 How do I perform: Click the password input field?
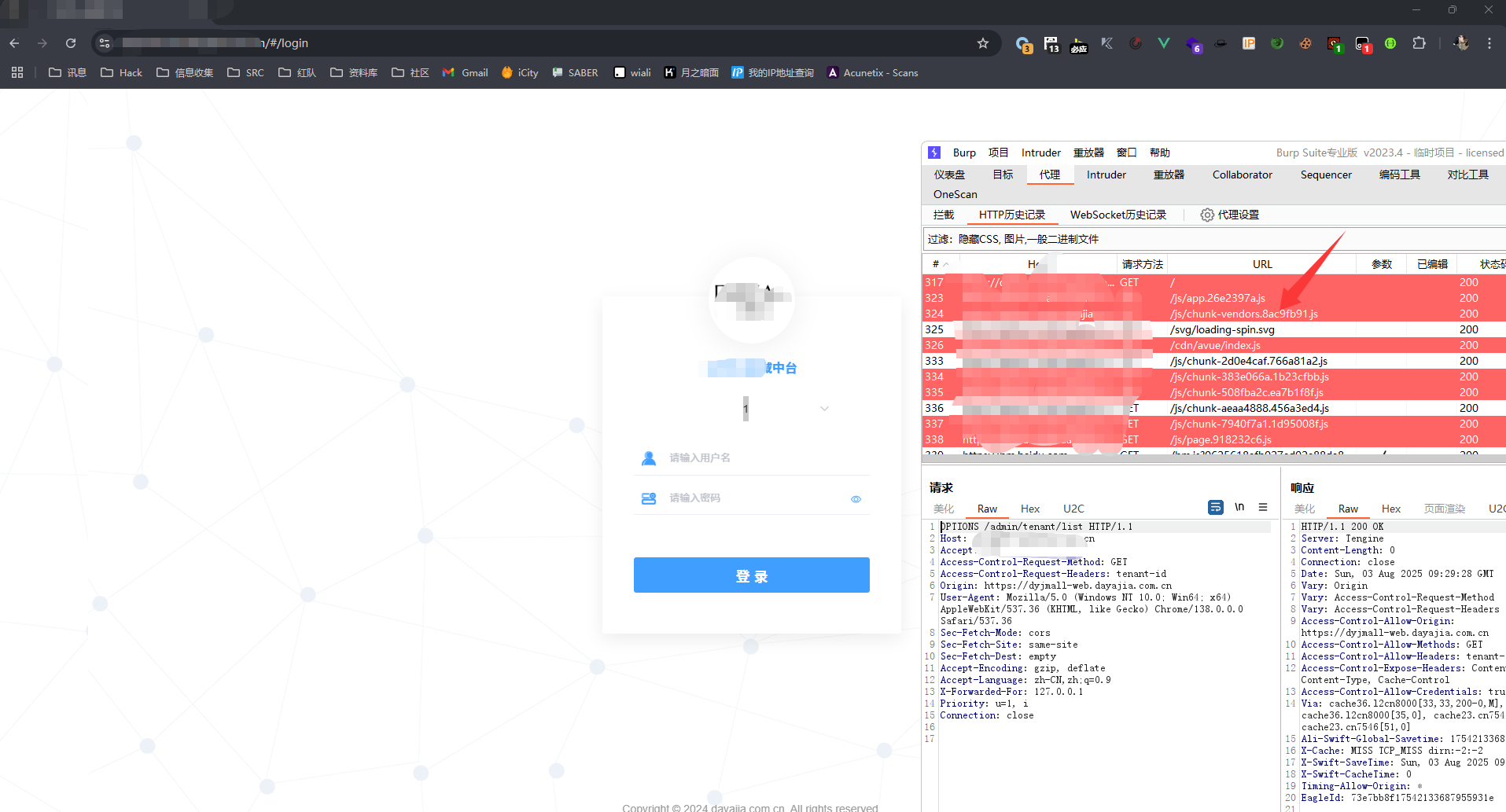[752, 498]
